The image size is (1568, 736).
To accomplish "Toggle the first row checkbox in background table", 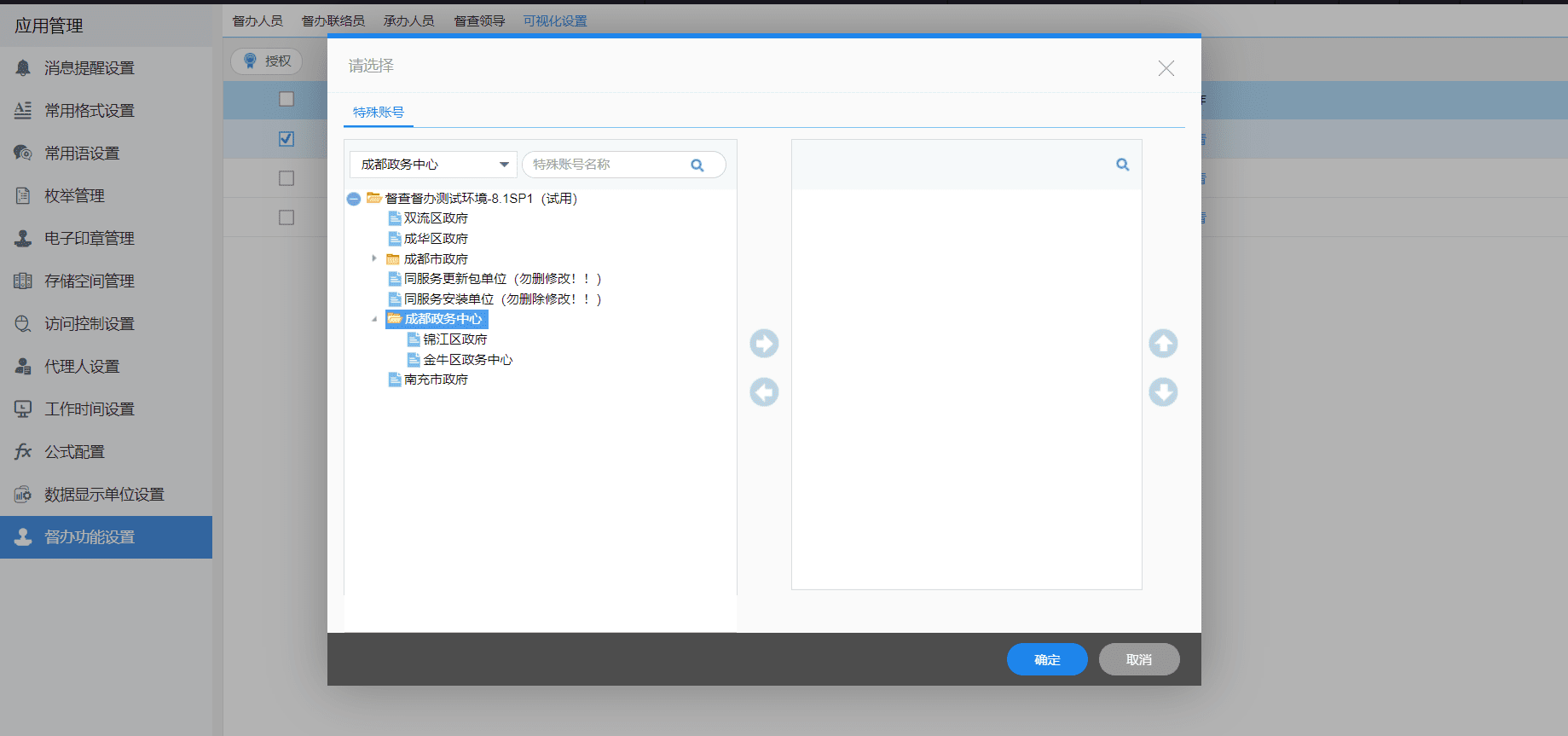I will (x=286, y=99).
